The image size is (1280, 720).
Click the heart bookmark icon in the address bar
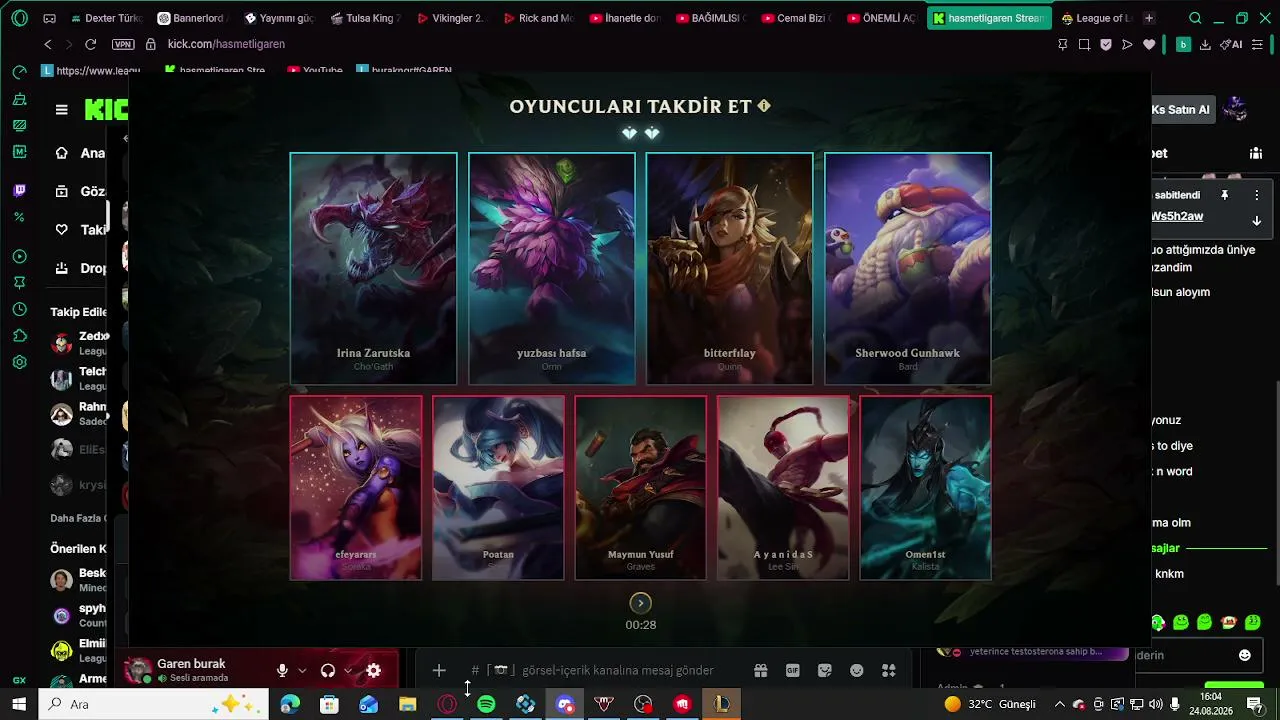coord(1149,44)
